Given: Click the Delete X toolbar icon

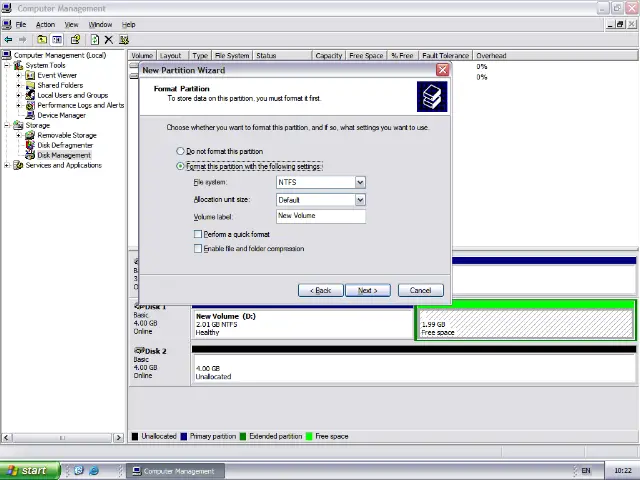Looking at the screenshot, I should coord(109,40).
